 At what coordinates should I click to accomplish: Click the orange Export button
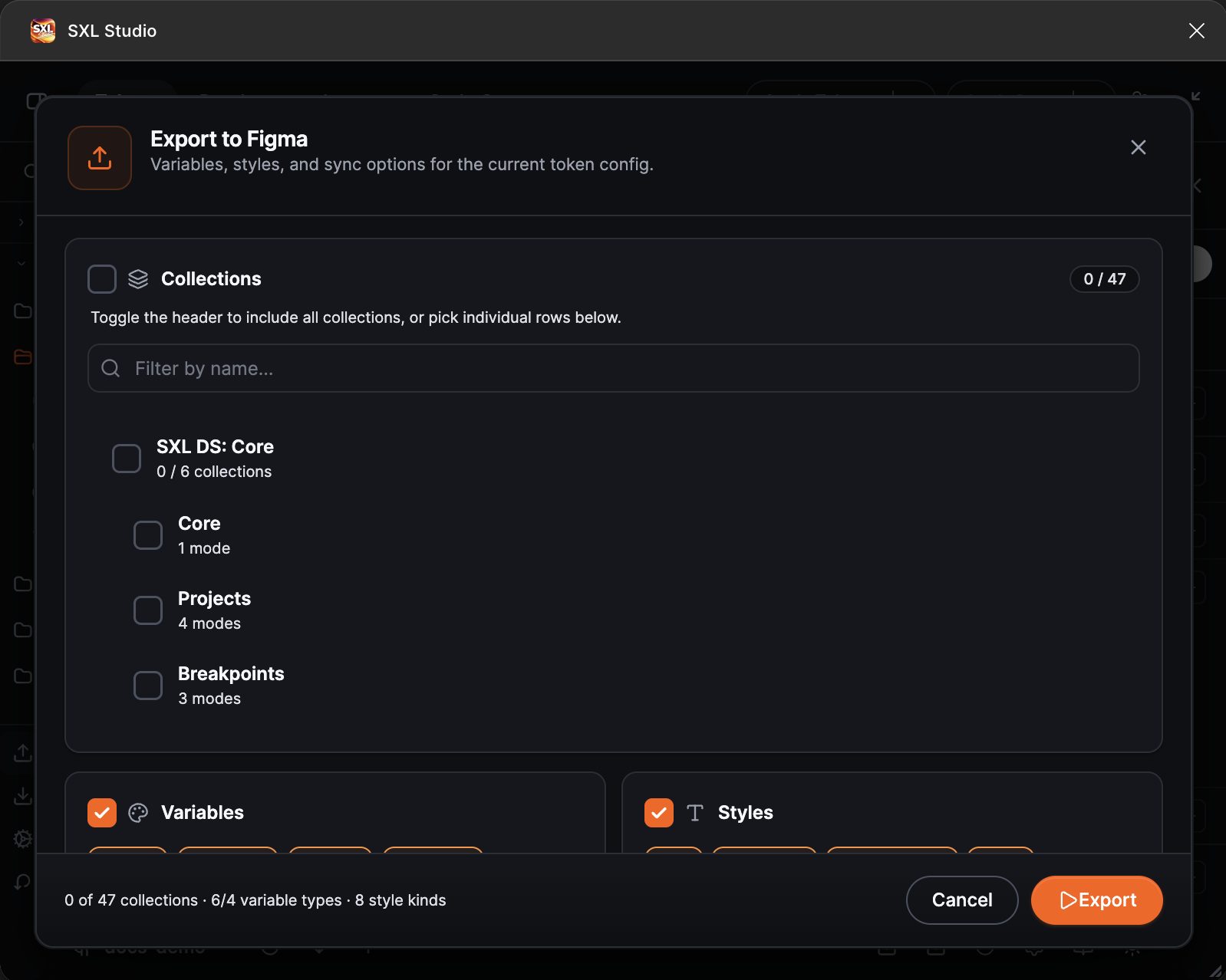click(x=1097, y=900)
